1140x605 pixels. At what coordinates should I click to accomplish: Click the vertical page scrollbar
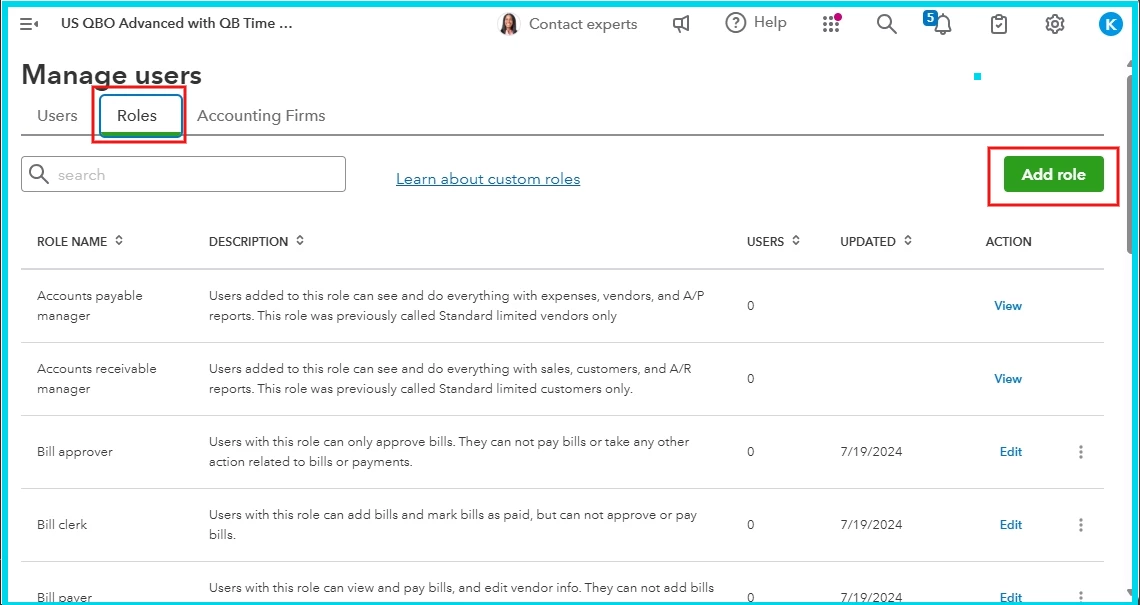pyautogui.click(x=1129, y=164)
